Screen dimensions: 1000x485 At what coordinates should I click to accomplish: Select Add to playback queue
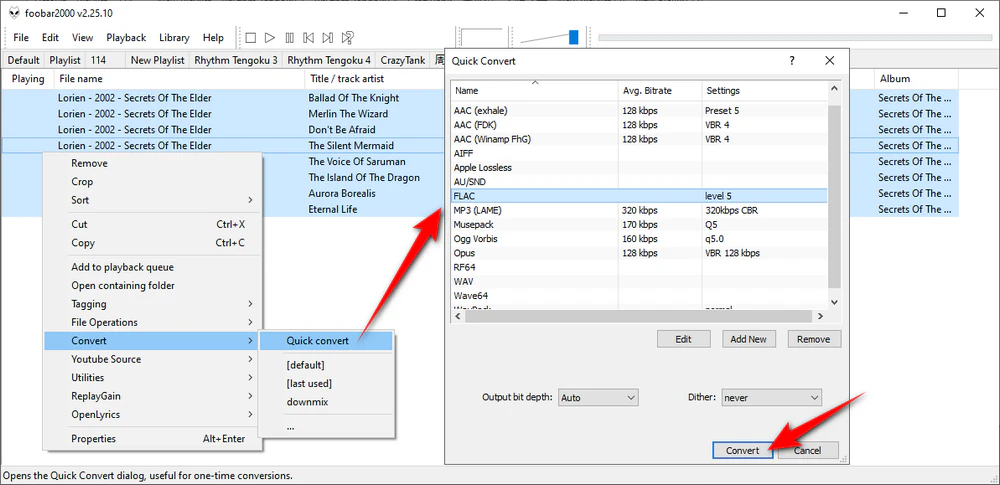coord(153,267)
